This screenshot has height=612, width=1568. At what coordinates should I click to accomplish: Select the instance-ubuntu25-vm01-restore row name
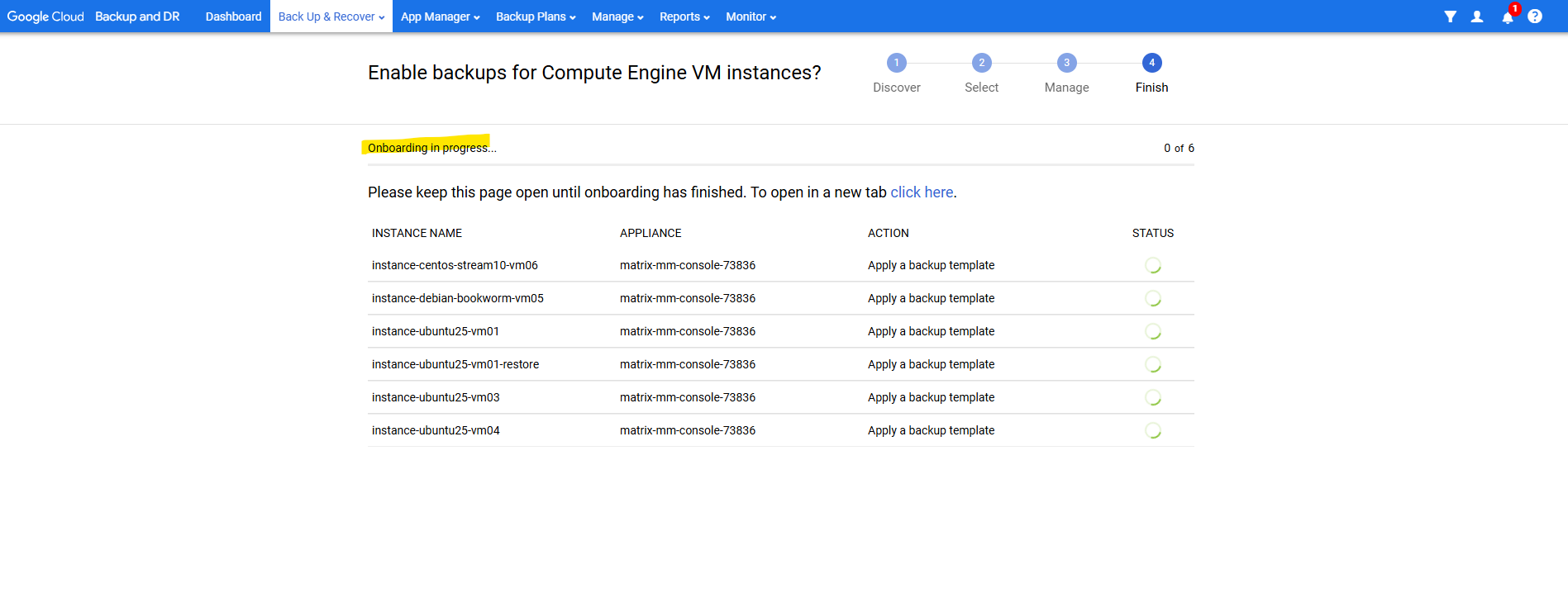point(455,364)
